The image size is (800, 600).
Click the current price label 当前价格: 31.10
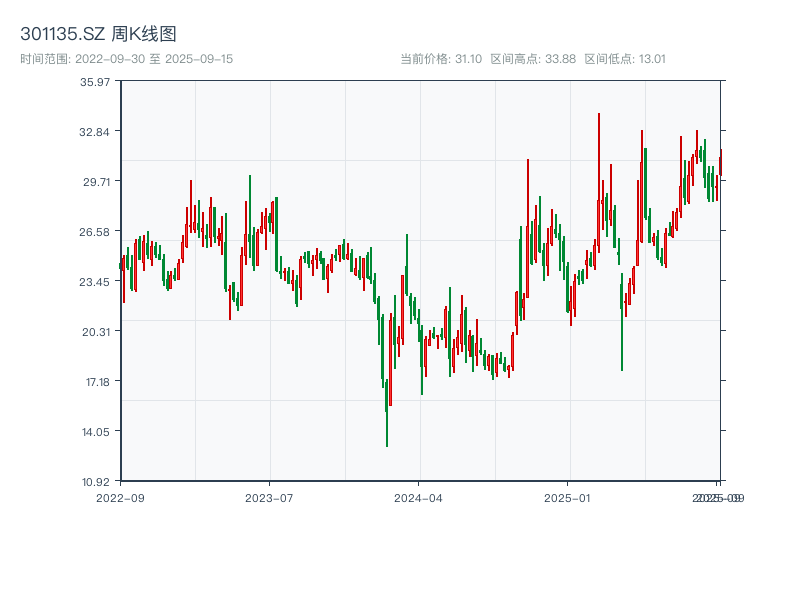click(x=441, y=59)
